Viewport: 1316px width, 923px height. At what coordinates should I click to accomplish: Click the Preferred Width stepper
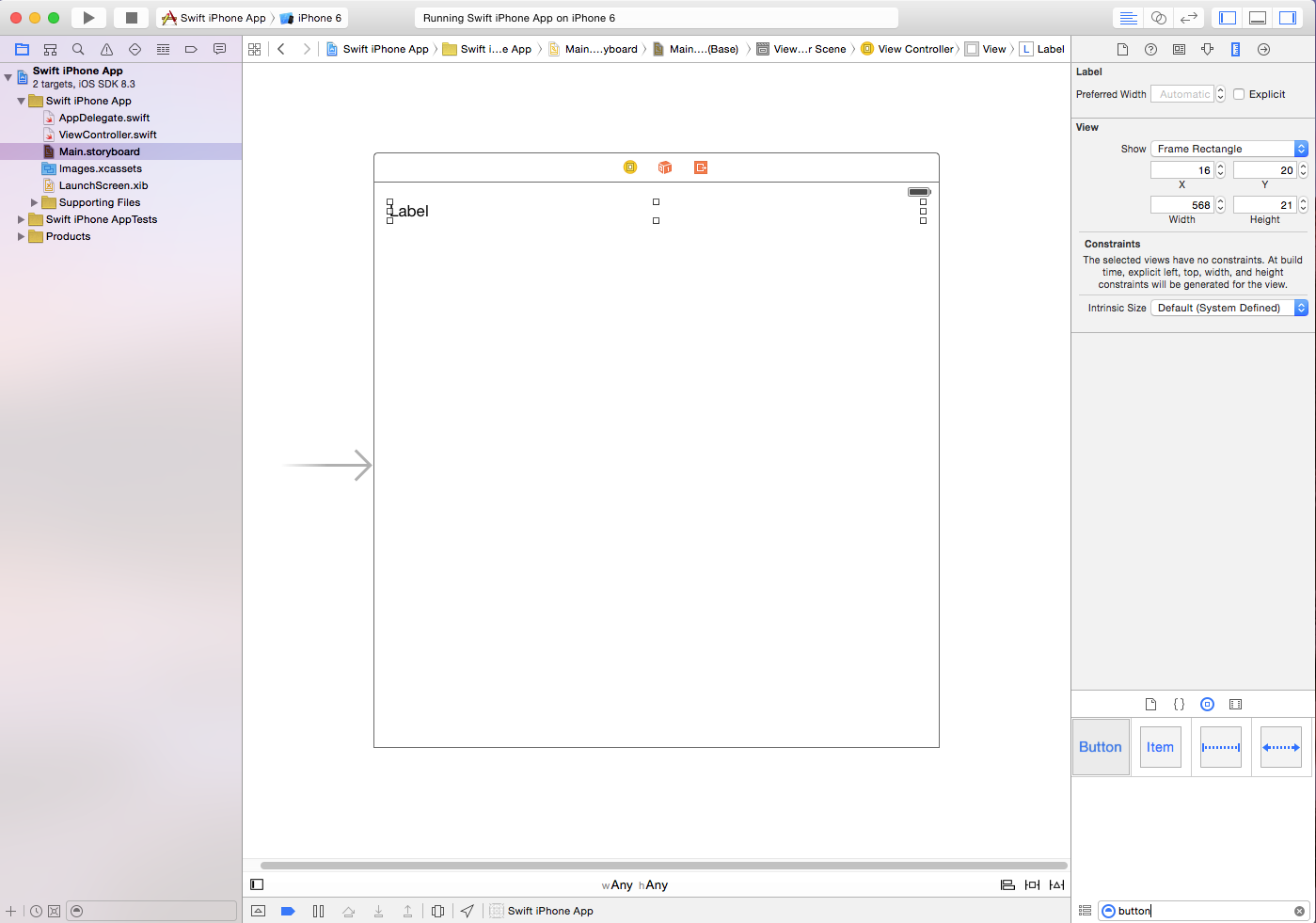point(1220,94)
